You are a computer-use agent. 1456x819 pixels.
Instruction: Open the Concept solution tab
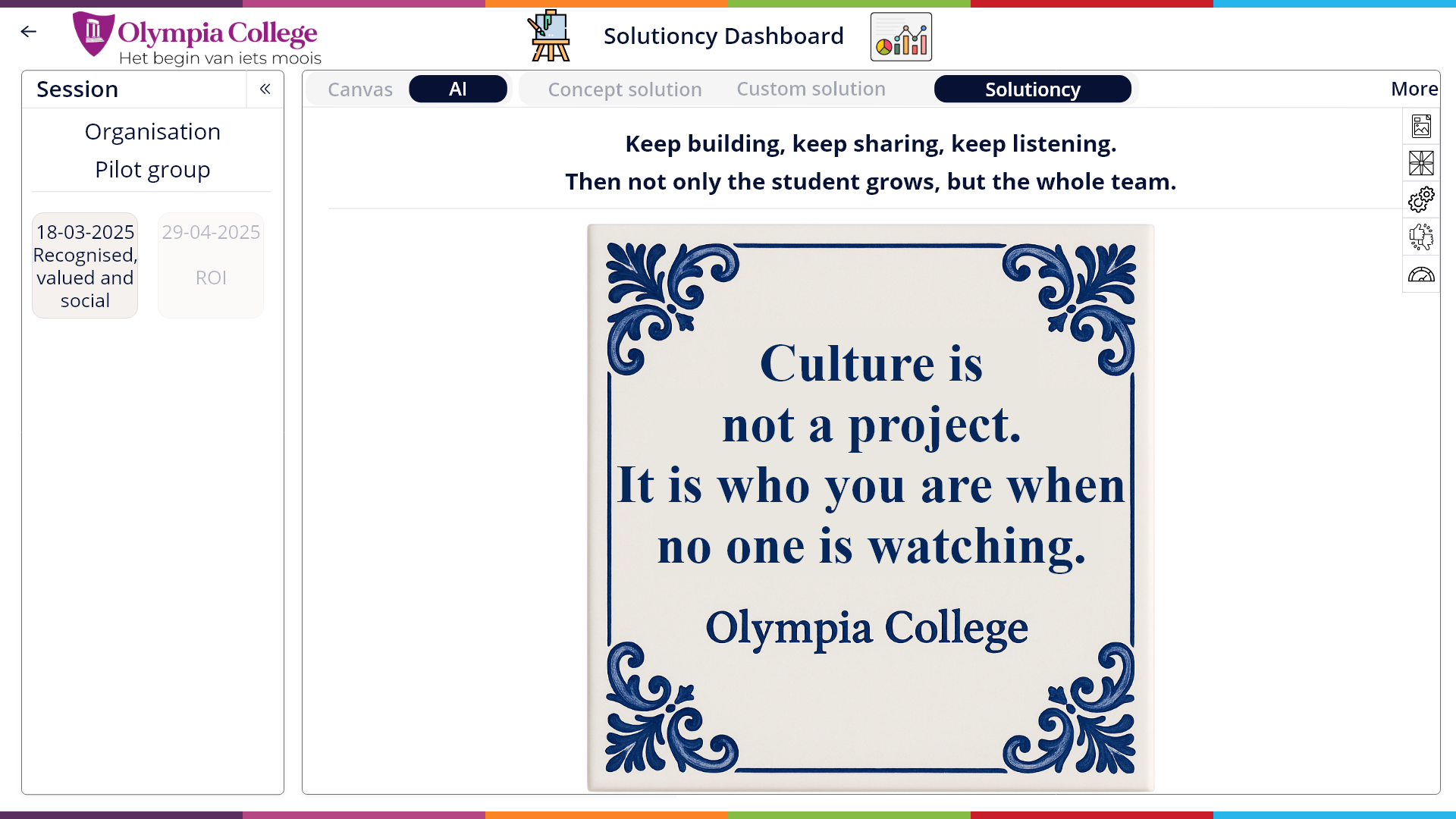coord(625,89)
